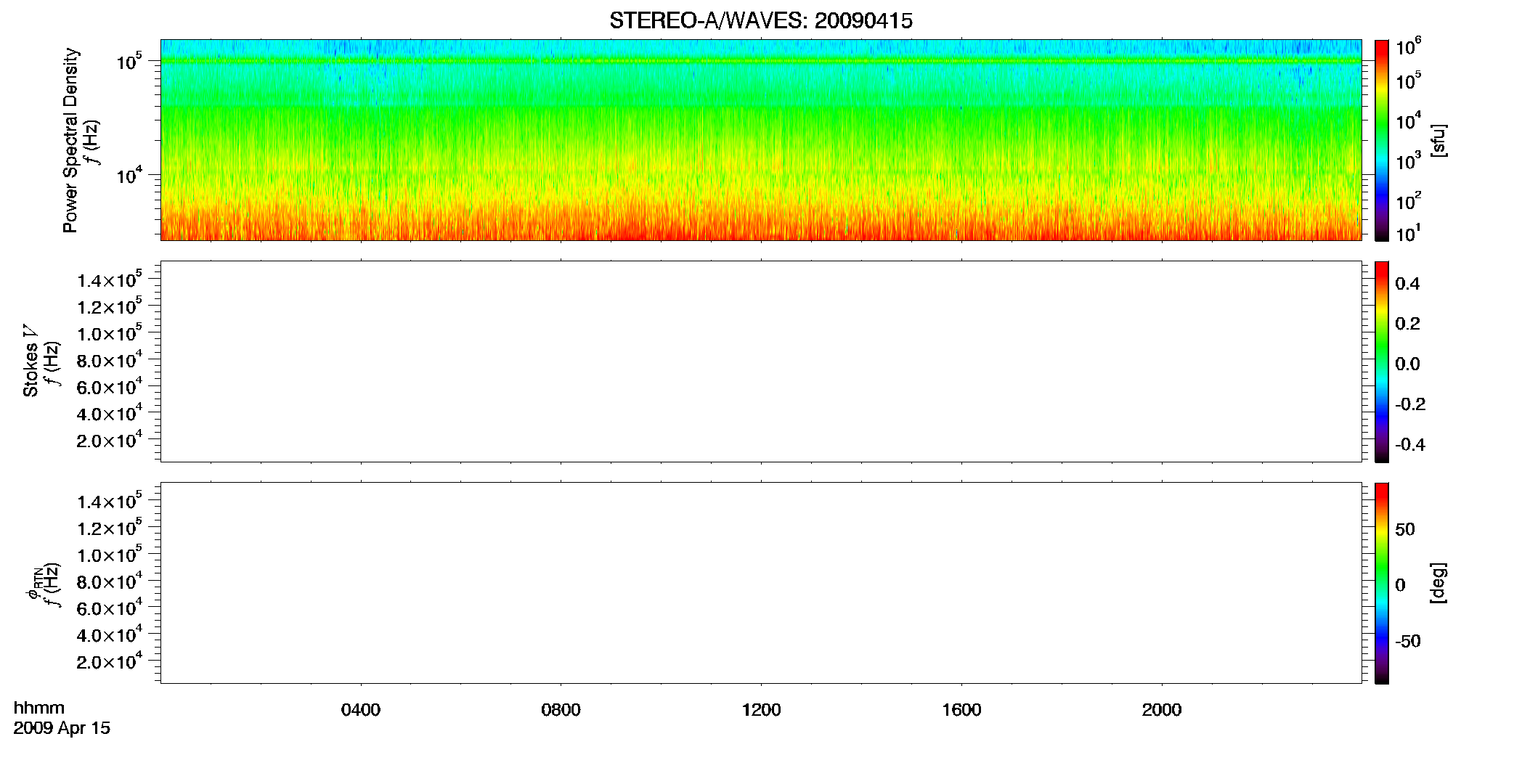The image size is (1522, 784).
Task: Select the power spectral density colorbar
Action: click(1382, 140)
